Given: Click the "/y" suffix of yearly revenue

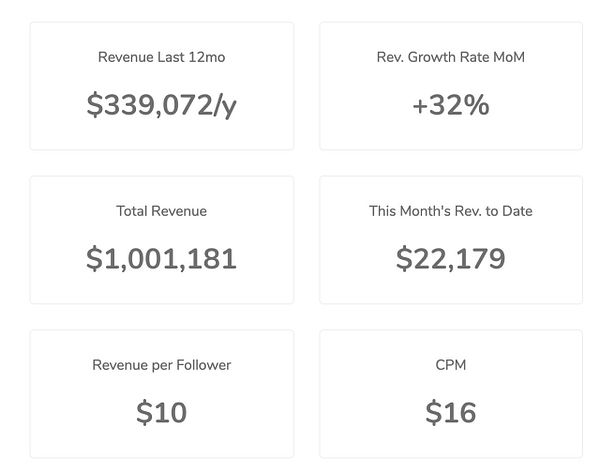Looking at the screenshot, I should (223, 106).
